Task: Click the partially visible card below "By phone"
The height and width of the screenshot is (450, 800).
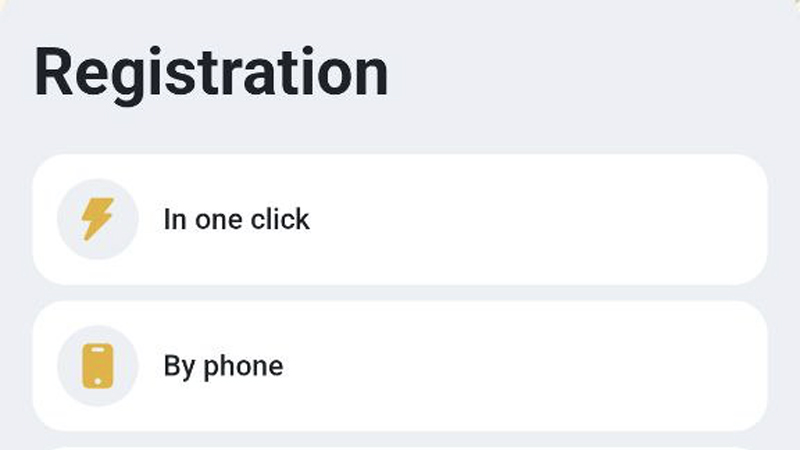Action: pos(400,447)
